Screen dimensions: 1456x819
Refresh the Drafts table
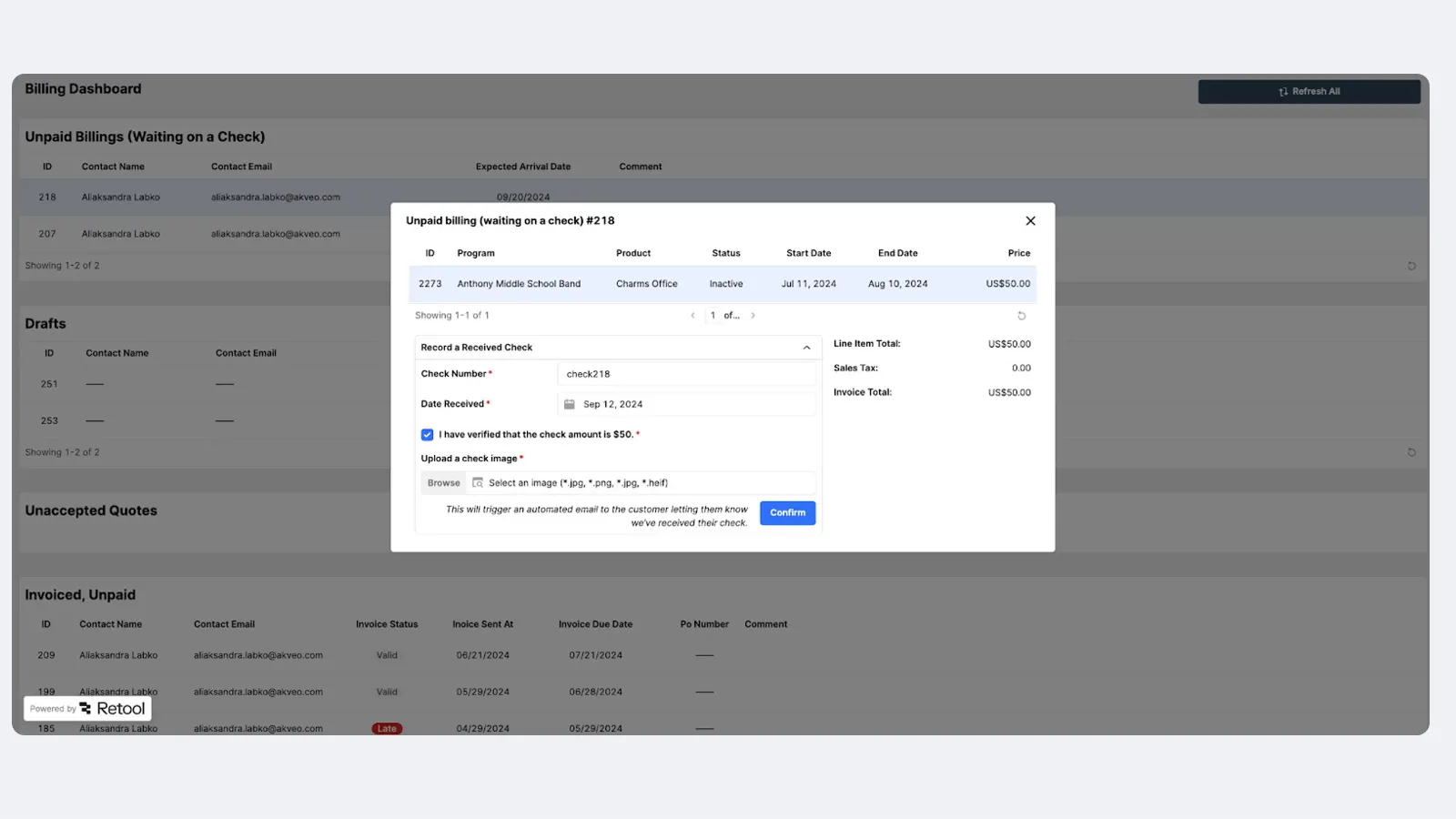coord(1411,452)
